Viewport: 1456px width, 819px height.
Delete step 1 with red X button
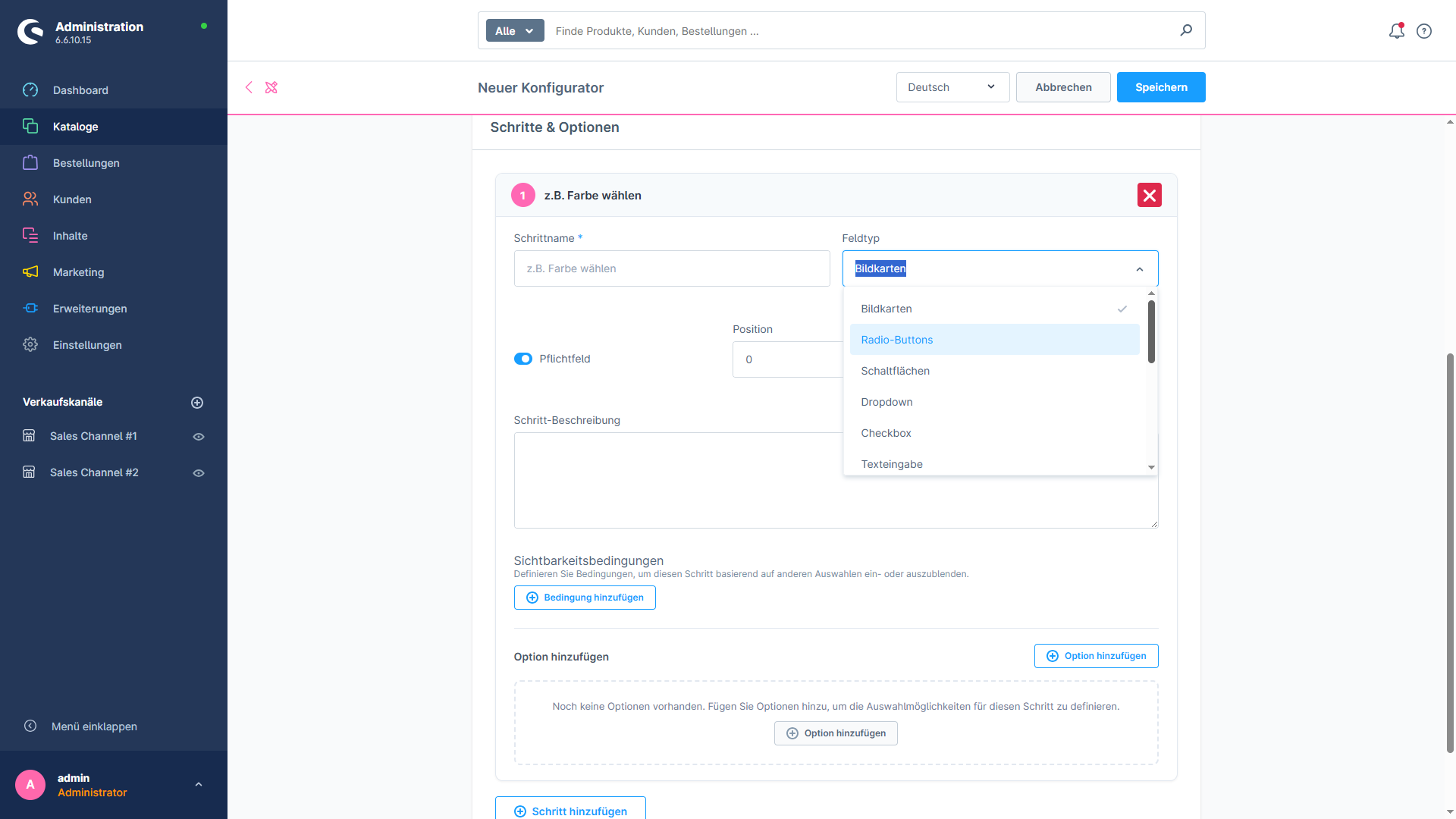1149,195
